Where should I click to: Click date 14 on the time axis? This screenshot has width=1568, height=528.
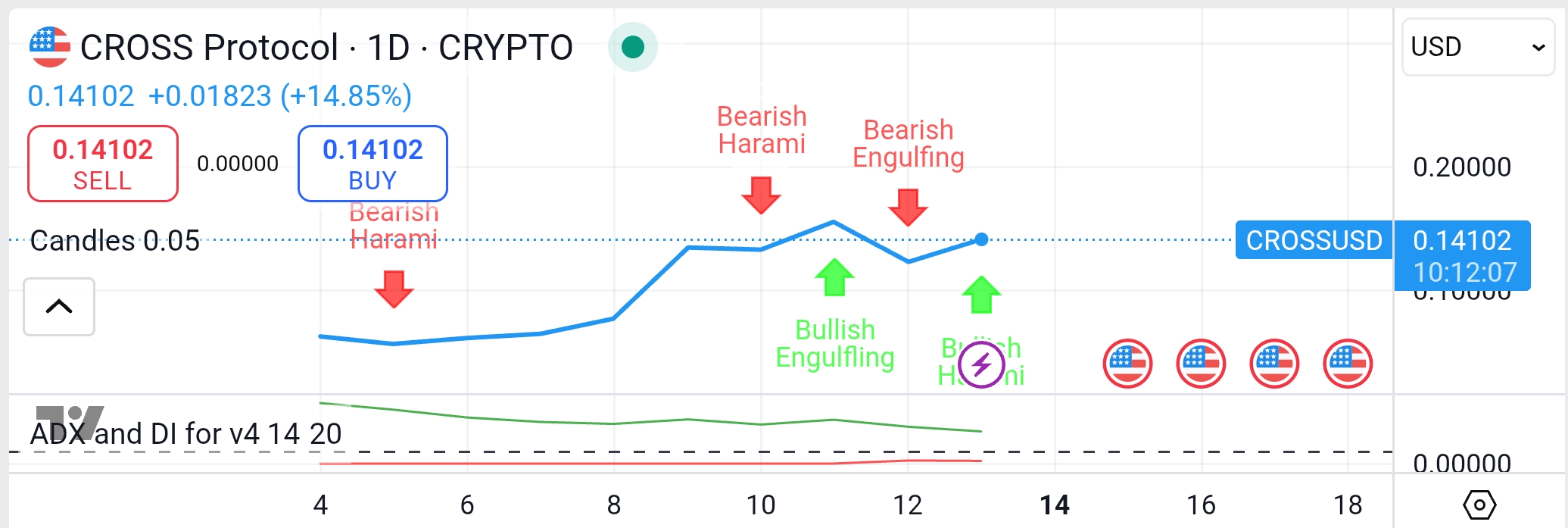coord(1054,505)
